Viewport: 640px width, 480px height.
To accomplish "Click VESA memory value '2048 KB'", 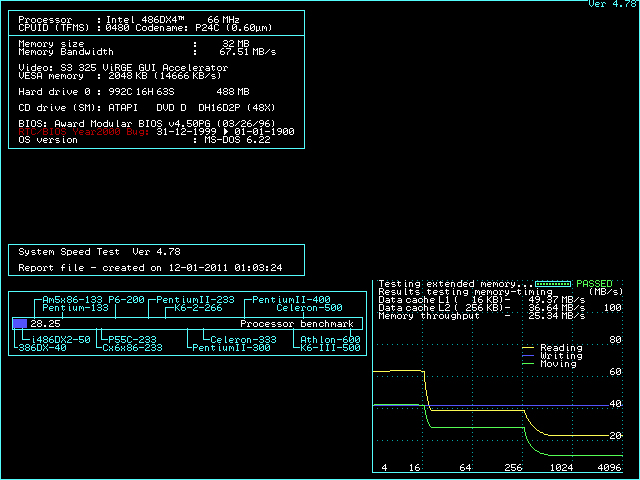I will (128, 76).
